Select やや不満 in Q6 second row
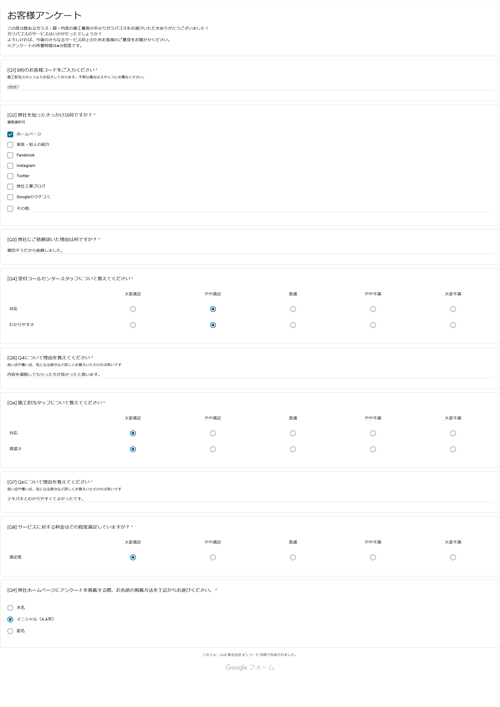This screenshot has height=707, width=500. [373, 449]
